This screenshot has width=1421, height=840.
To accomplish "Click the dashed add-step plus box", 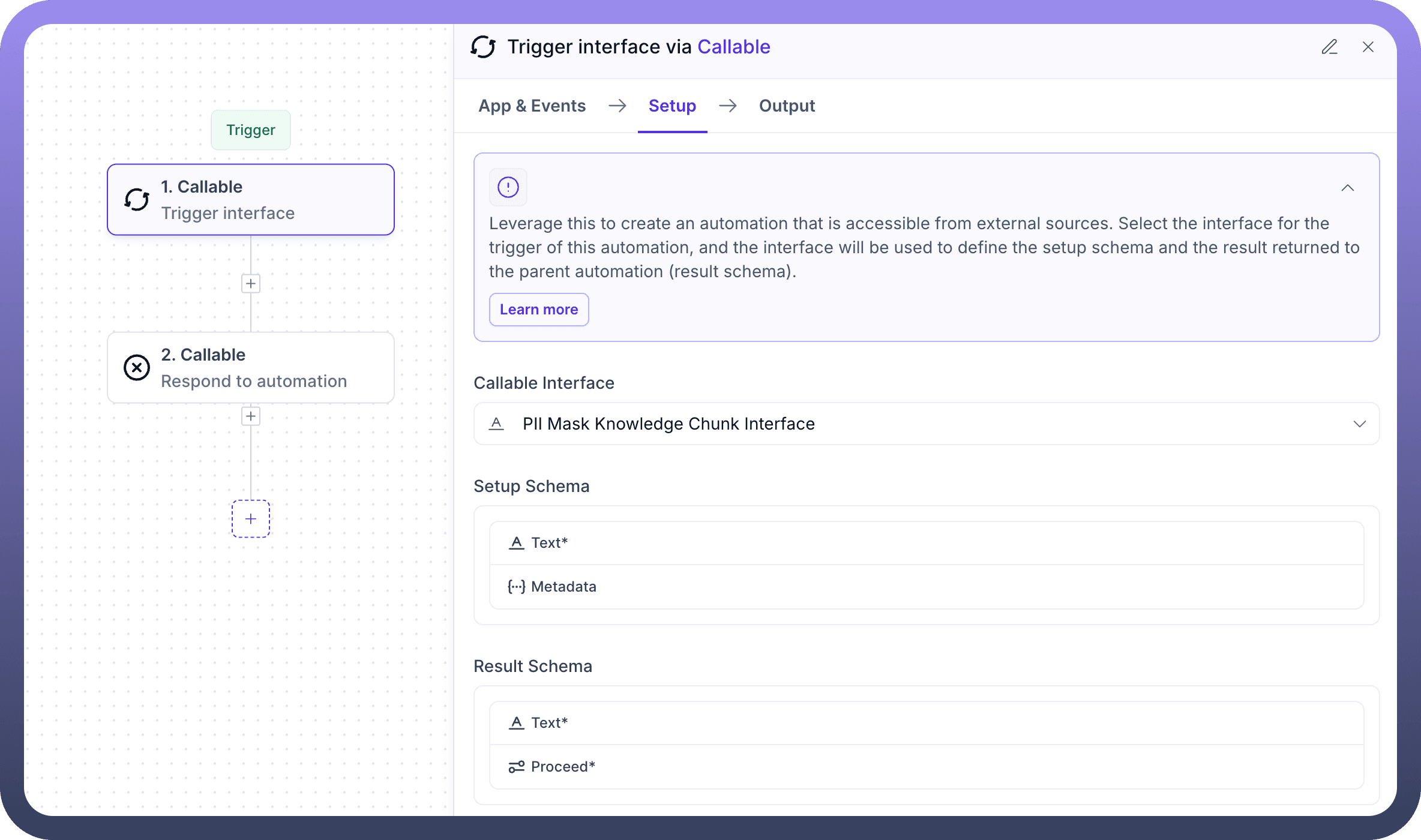I will click(251, 519).
